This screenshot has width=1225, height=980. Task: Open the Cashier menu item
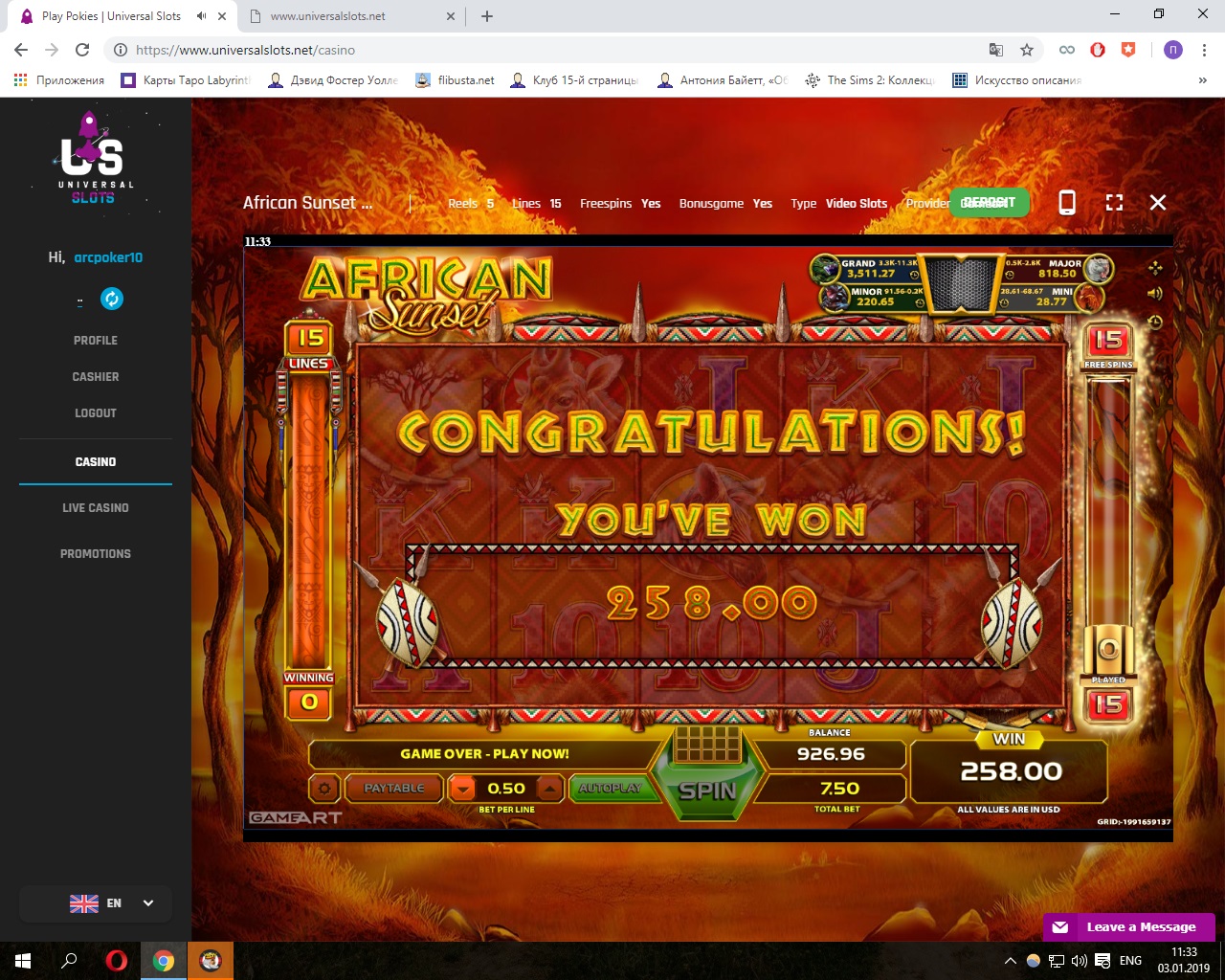pyautogui.click(x=96, y=377)
